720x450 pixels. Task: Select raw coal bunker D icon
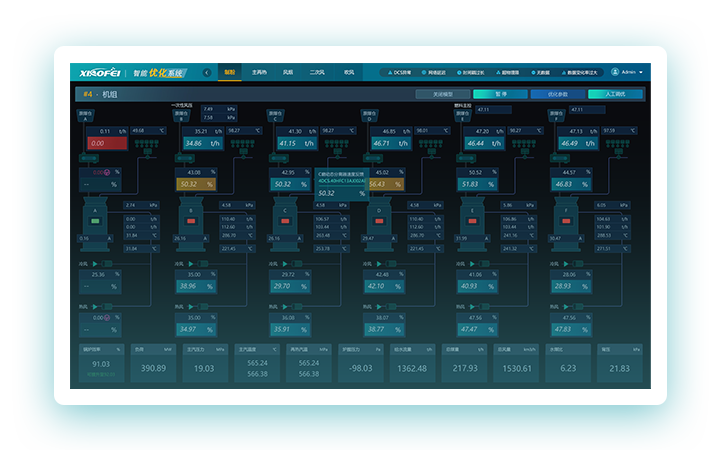pyautogui.click(x=369, y=115)
